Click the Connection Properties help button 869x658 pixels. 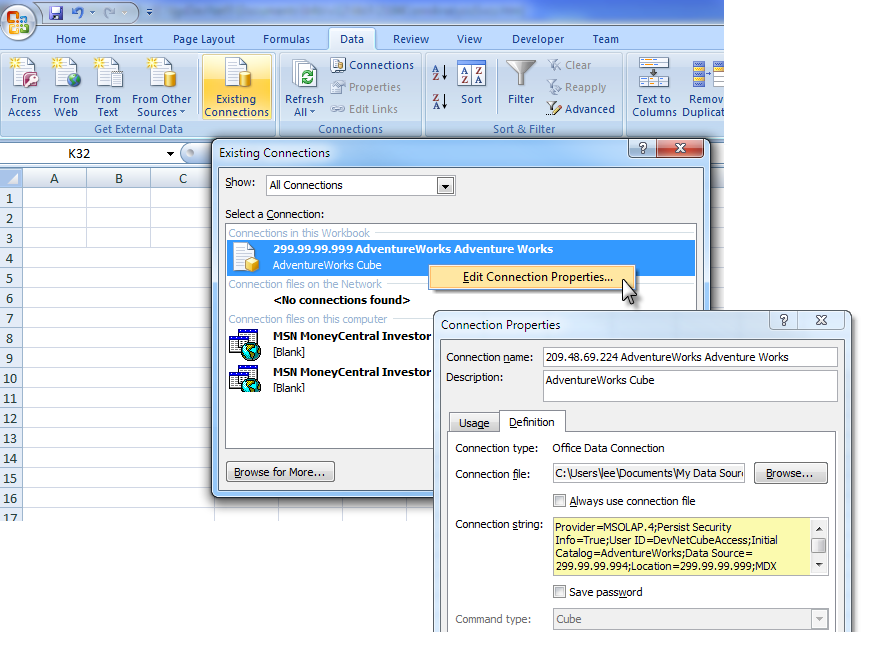coord(784,320)
